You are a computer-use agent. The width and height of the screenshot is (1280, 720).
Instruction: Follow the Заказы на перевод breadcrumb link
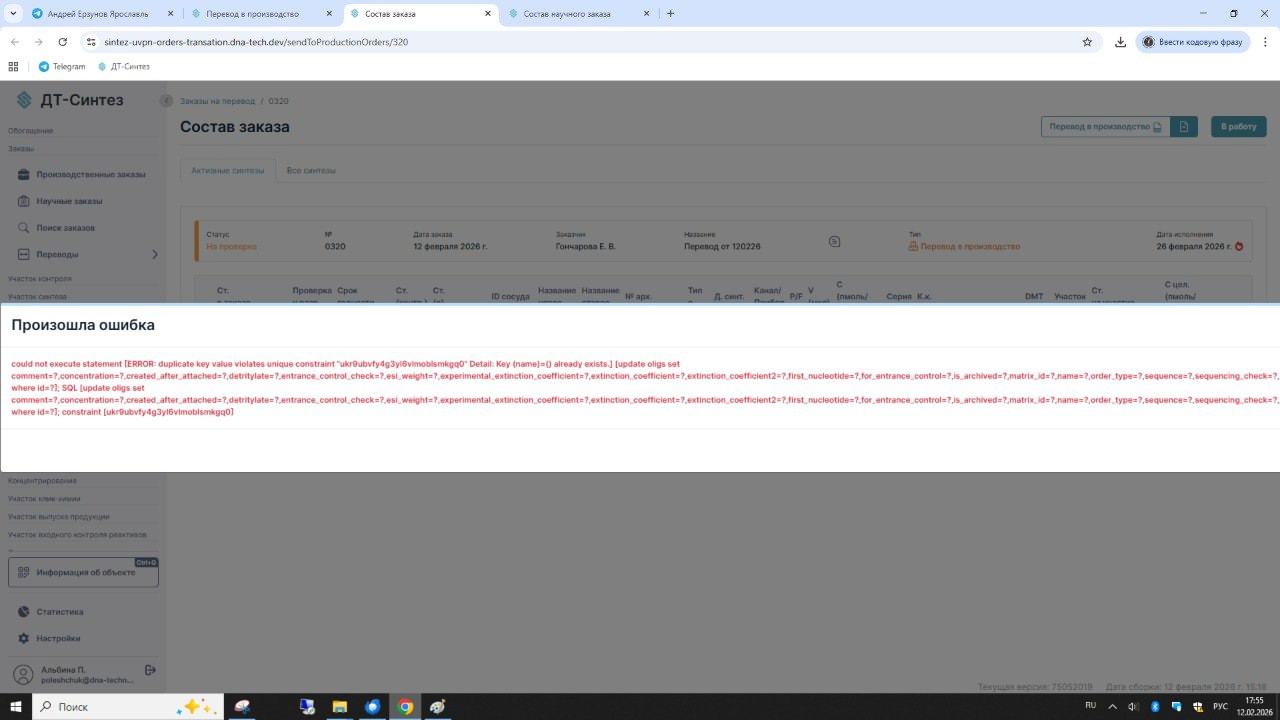[218, 101]
